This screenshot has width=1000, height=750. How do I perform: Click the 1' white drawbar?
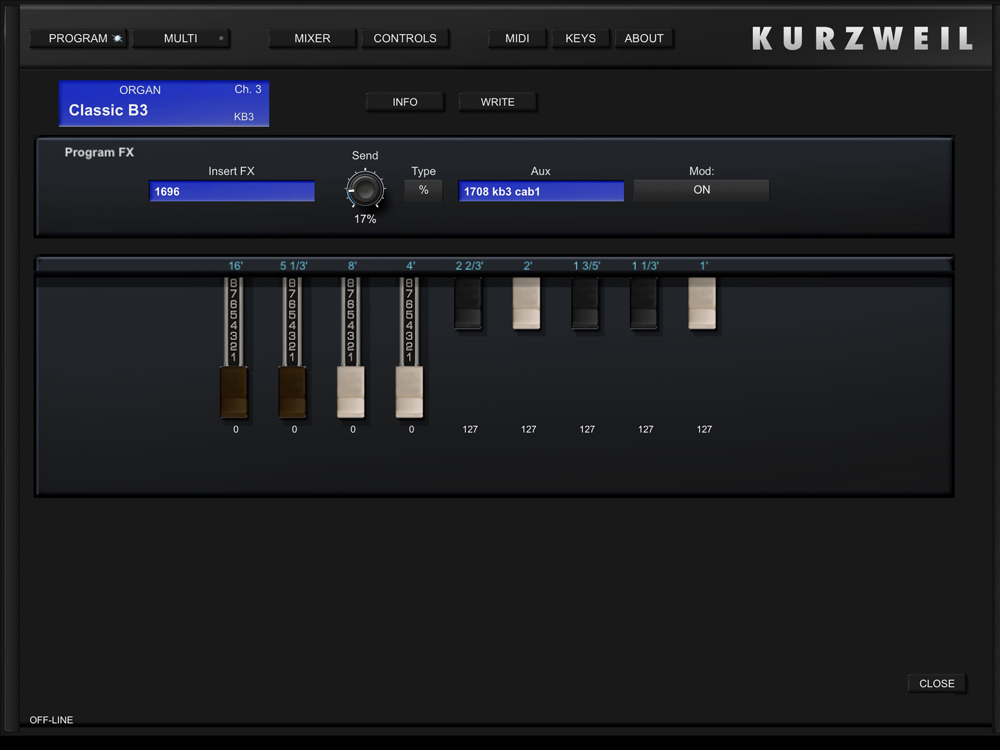point(702,303)
